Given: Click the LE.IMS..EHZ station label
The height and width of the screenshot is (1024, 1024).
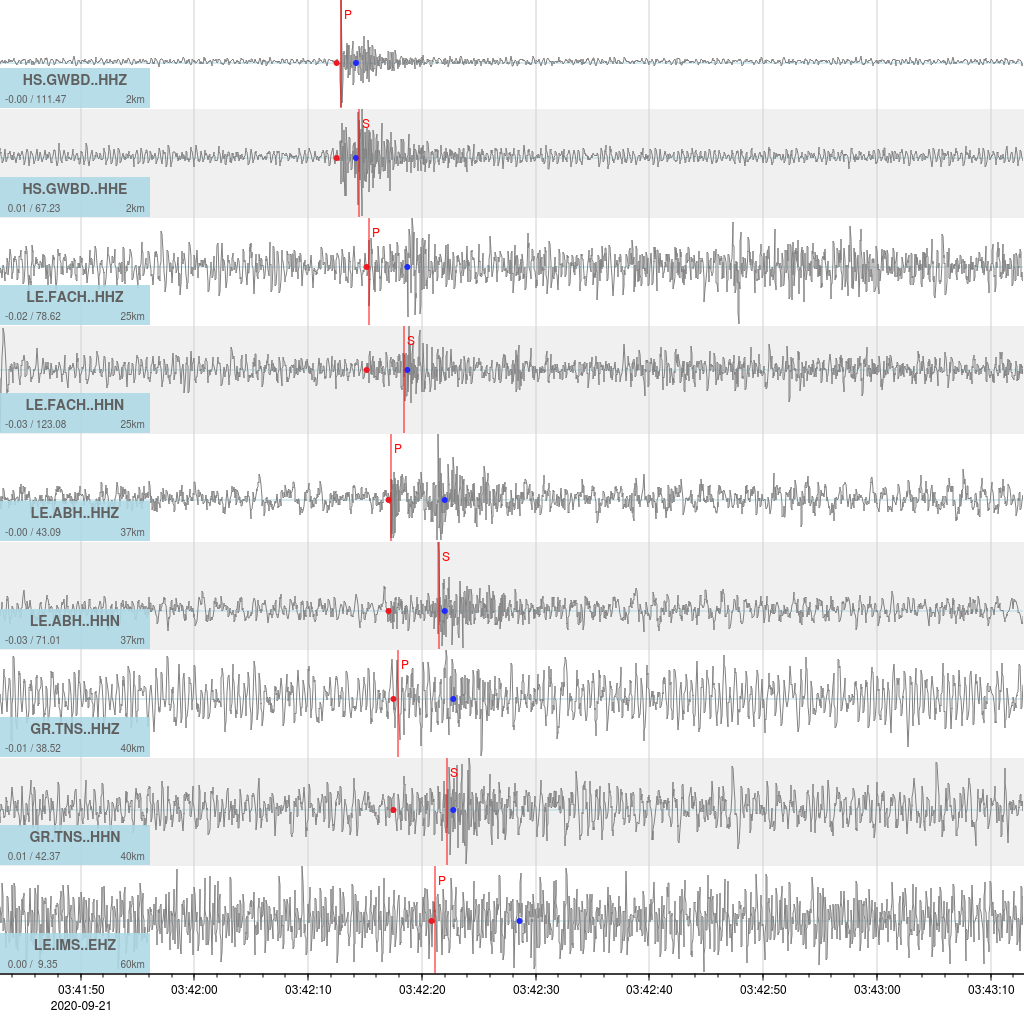Looking at the screenshot, I should (x=75, y=945).
